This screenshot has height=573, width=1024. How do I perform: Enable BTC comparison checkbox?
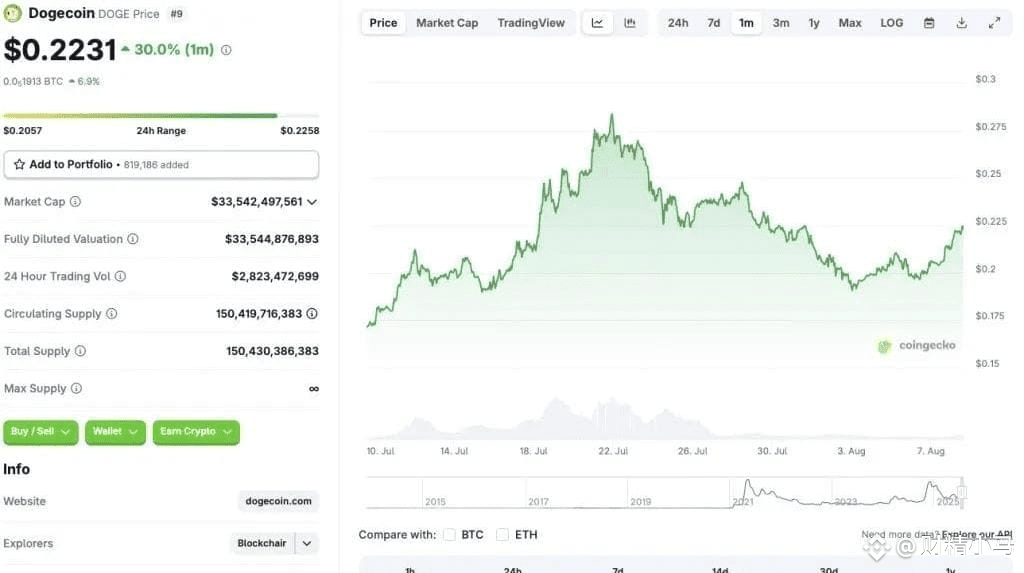pos(449,534)
